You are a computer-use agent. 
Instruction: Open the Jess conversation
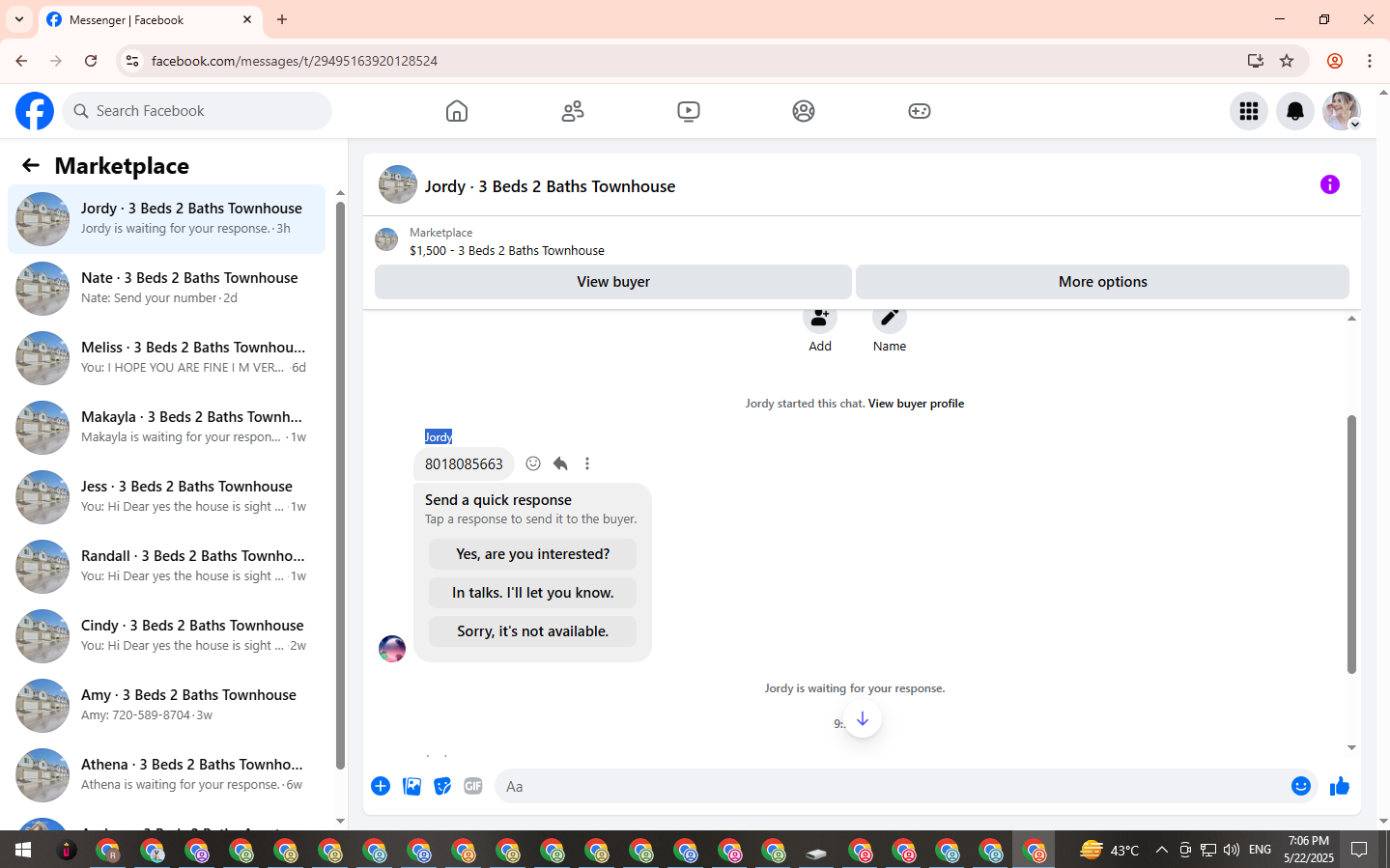coord(166,497)
